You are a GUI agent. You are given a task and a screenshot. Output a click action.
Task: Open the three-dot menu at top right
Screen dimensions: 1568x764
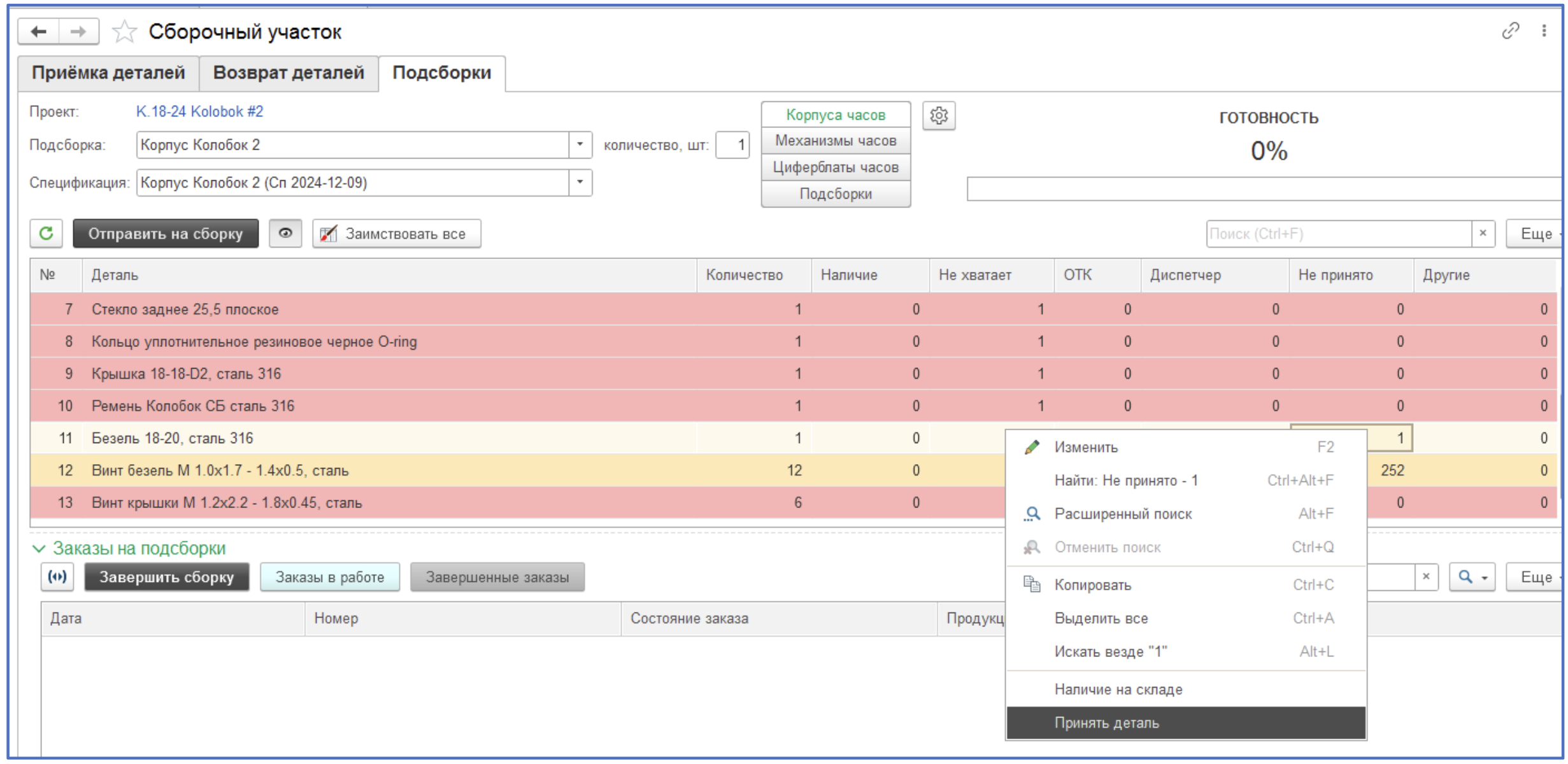[1544, 31]
